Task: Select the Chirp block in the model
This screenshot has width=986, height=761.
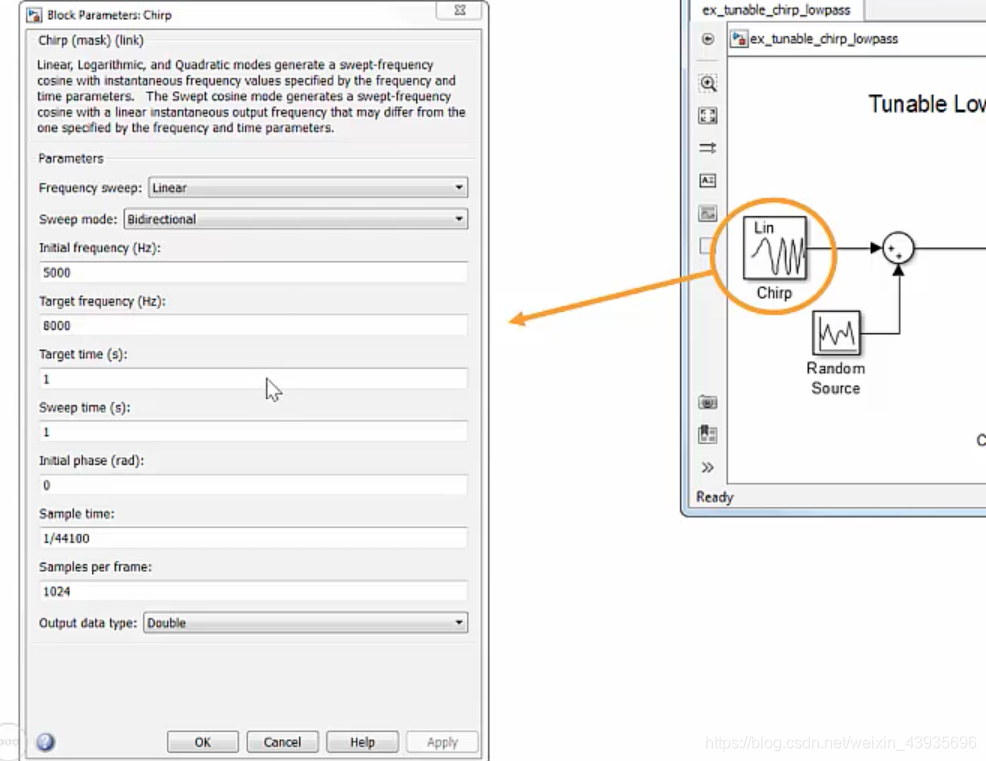Action: point(775,248)
